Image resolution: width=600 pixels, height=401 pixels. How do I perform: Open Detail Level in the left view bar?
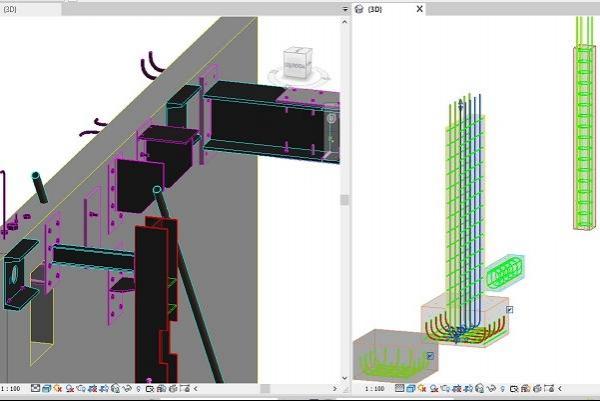(x=36, y=388)
